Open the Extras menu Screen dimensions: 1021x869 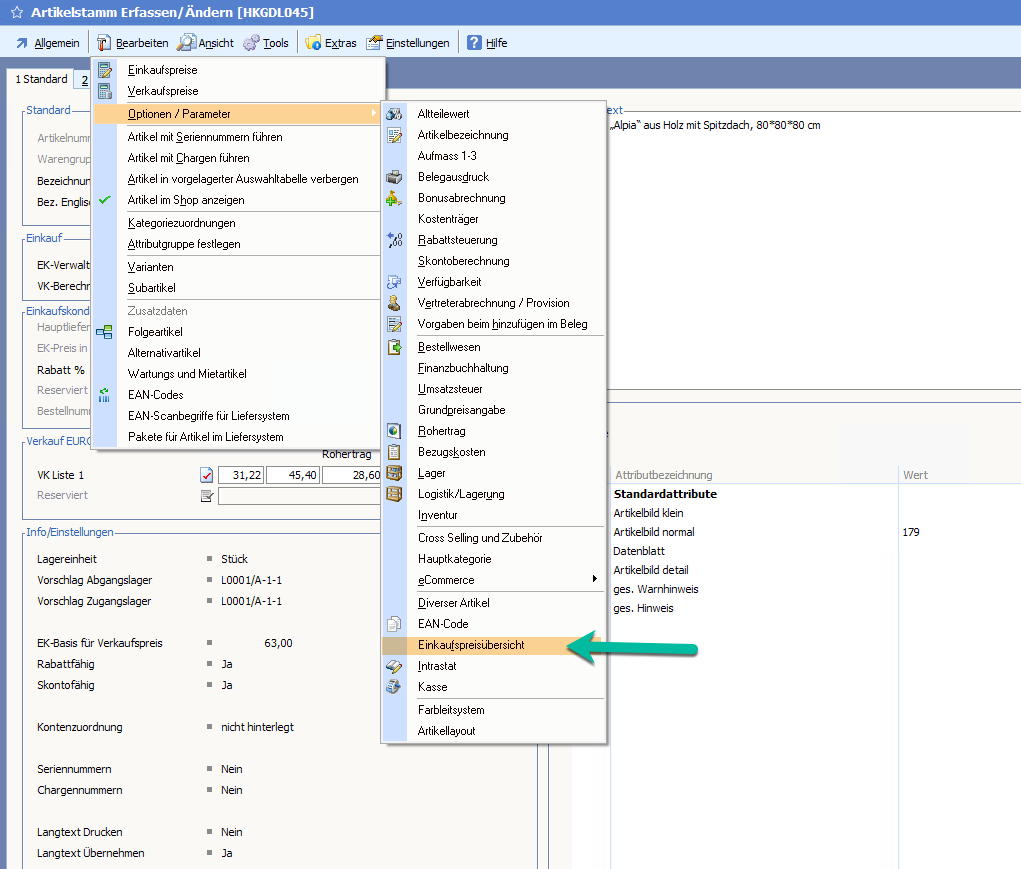pos(331,43)
